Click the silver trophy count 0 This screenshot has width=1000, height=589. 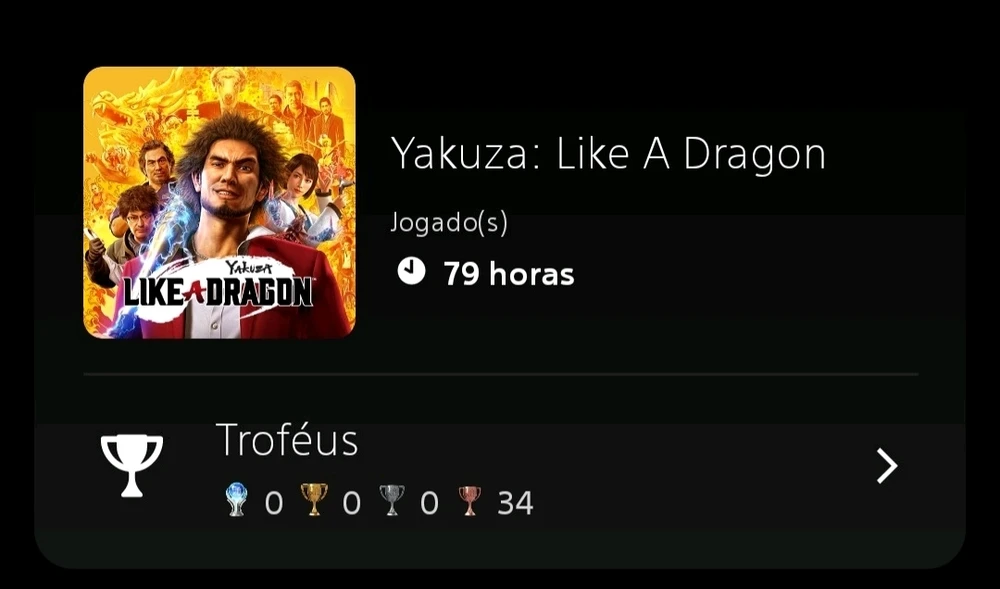(429, 503)
